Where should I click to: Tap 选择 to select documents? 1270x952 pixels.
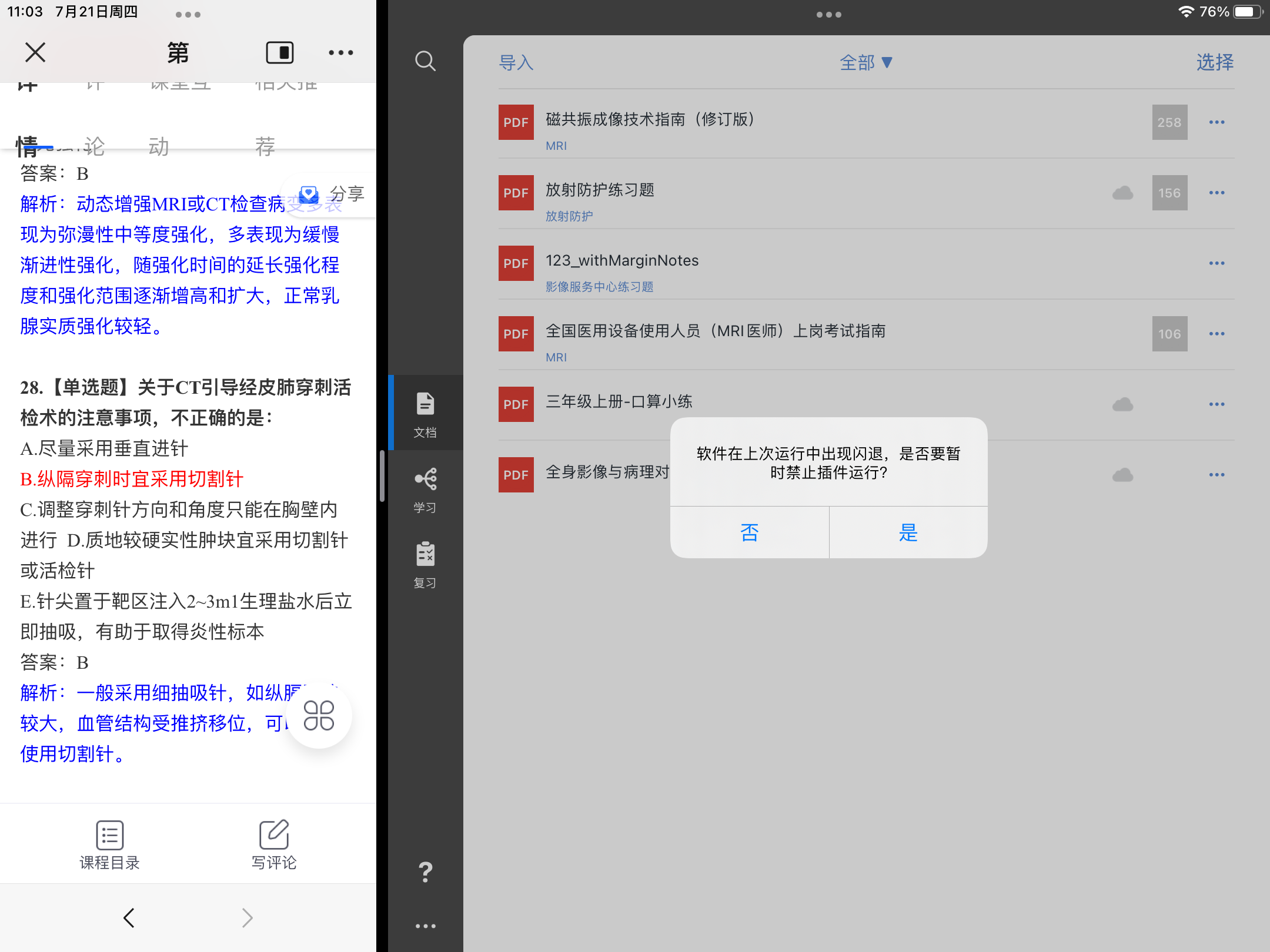point(1215,62)
